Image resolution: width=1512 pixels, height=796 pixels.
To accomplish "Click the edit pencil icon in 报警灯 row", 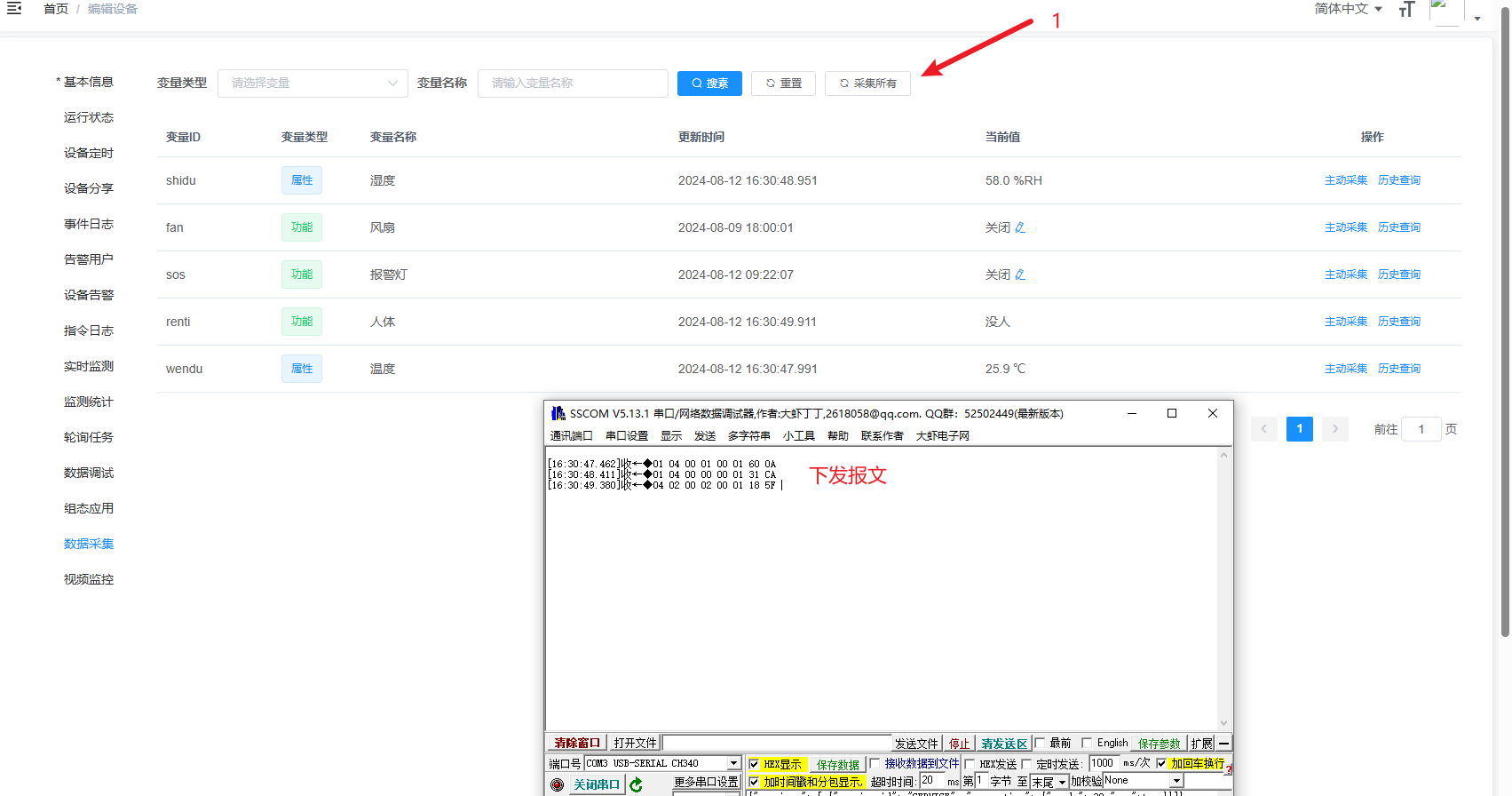I will (1020, 275).
